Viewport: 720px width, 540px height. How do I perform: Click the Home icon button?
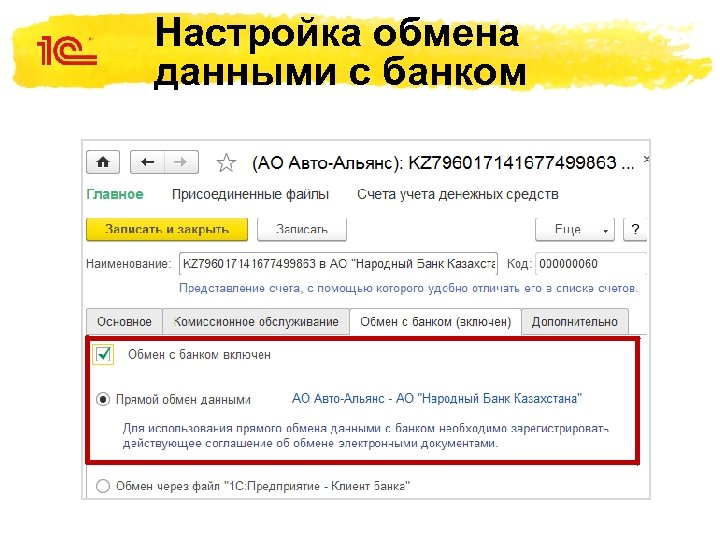tap(103, 162)
